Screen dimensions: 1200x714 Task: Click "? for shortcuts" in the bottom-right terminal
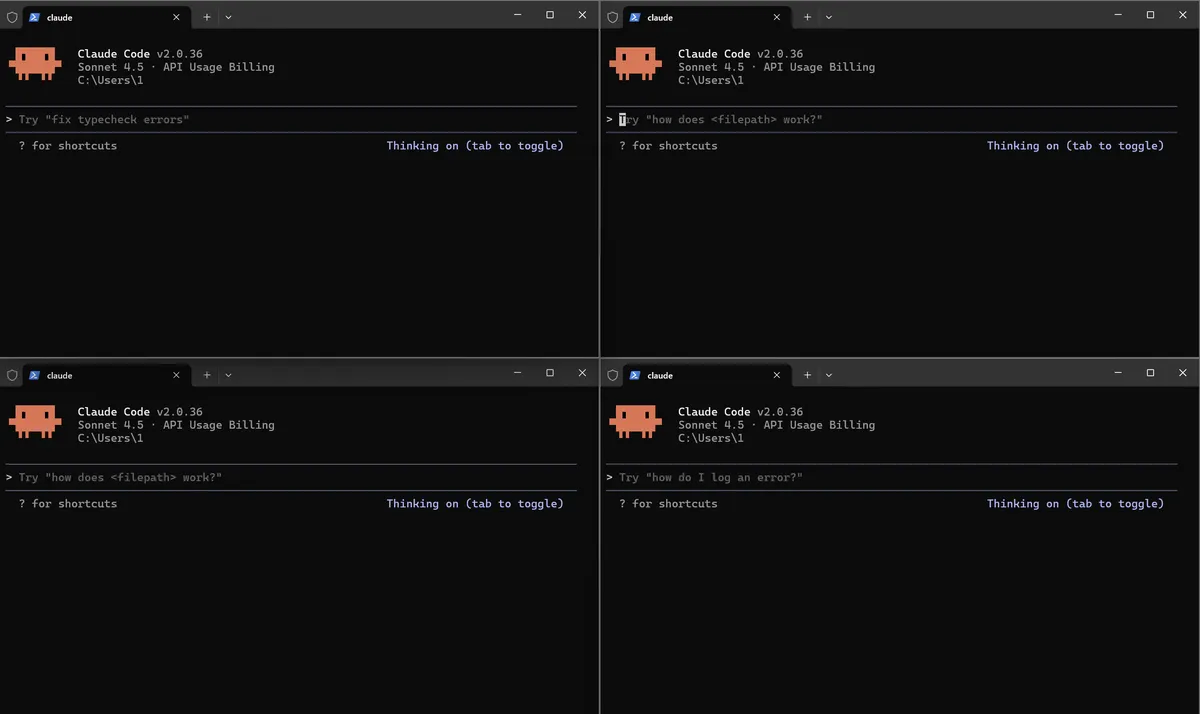tap(667, 504)
